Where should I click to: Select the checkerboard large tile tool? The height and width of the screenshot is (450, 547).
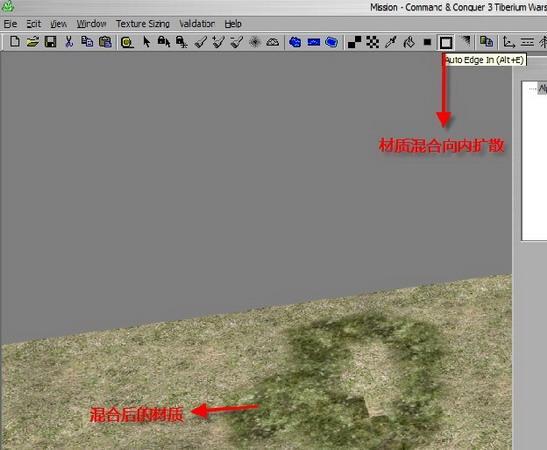373,42
